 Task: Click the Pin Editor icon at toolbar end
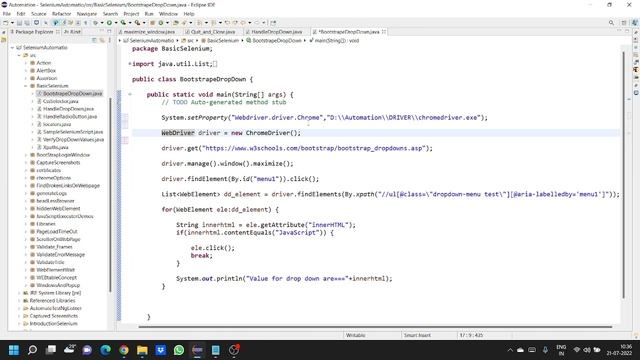[273, 23]
